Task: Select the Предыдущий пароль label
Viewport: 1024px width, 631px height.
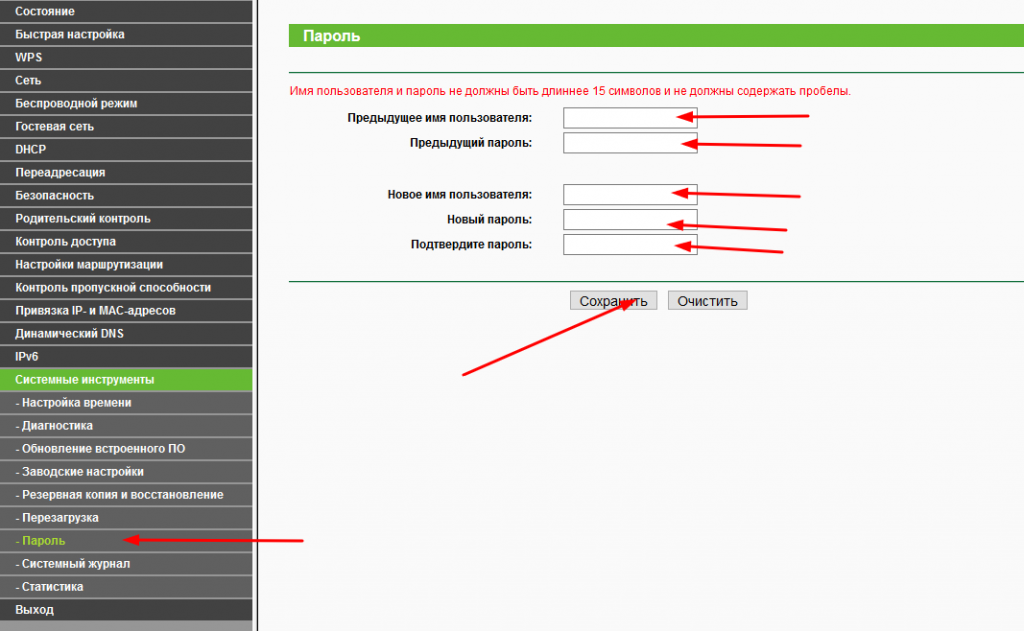Action: click(471, 143)
